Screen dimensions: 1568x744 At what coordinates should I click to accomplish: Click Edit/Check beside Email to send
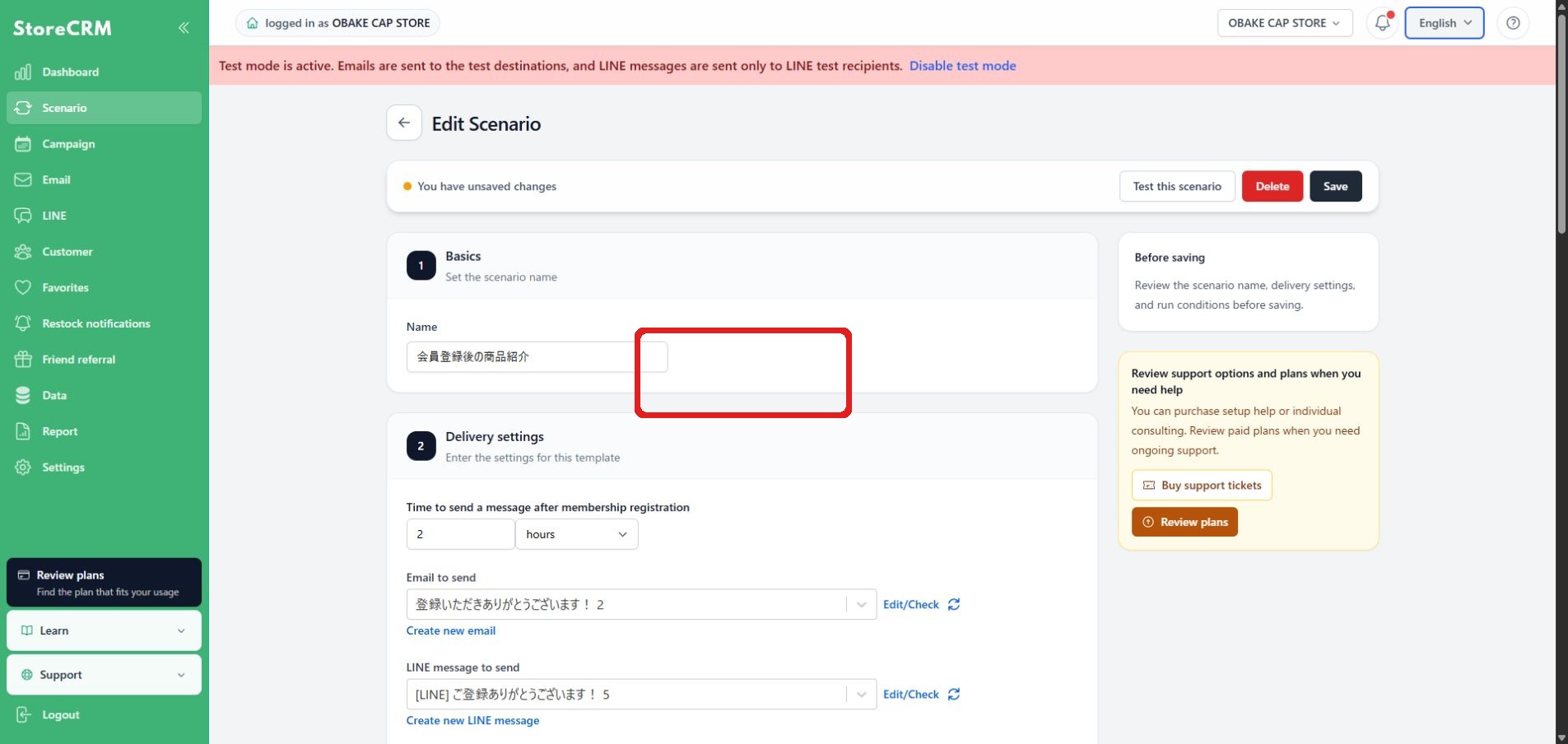coord(910,605)
